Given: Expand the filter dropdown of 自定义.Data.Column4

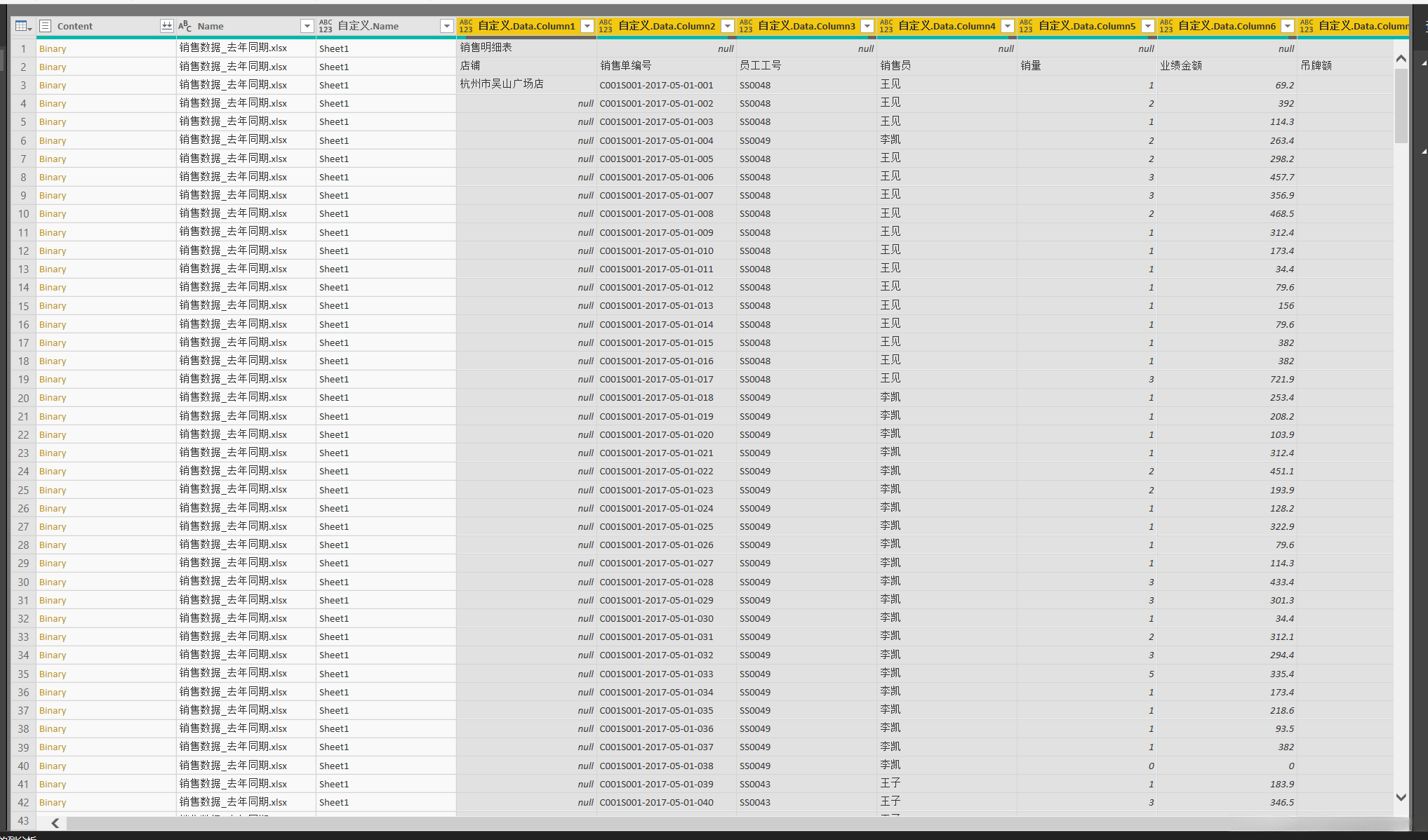Looking at the screenshot, I should coord(1008,26).
